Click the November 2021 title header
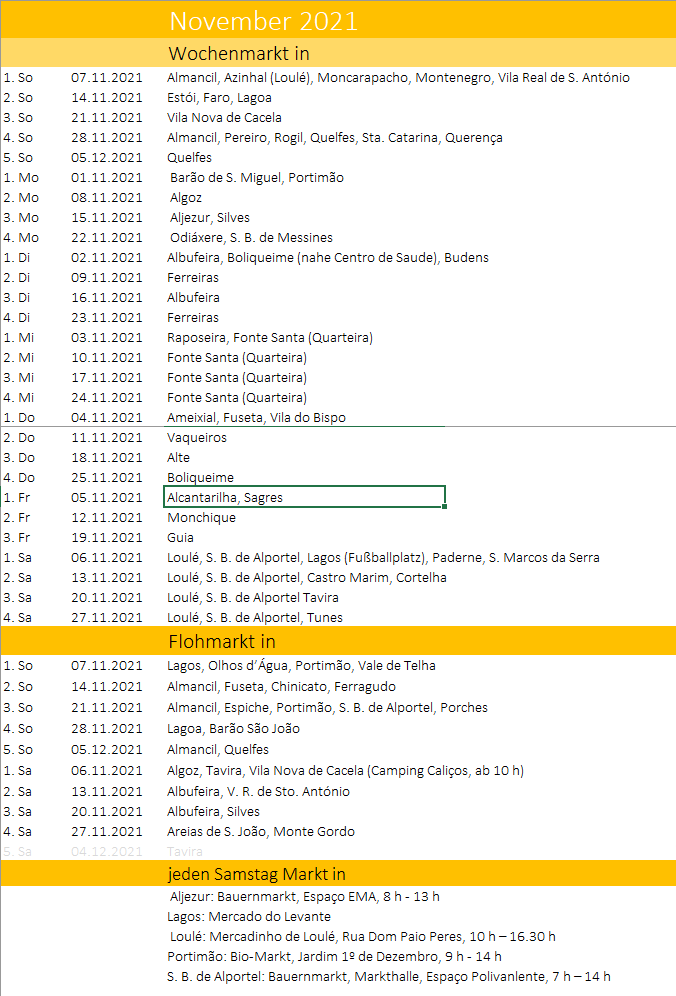 pos(263,21)
